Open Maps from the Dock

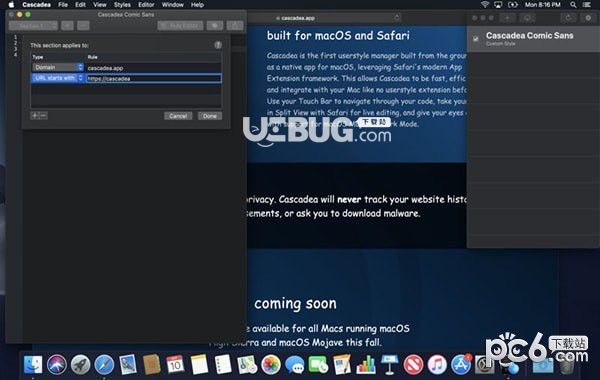click(x=247, y=364)
